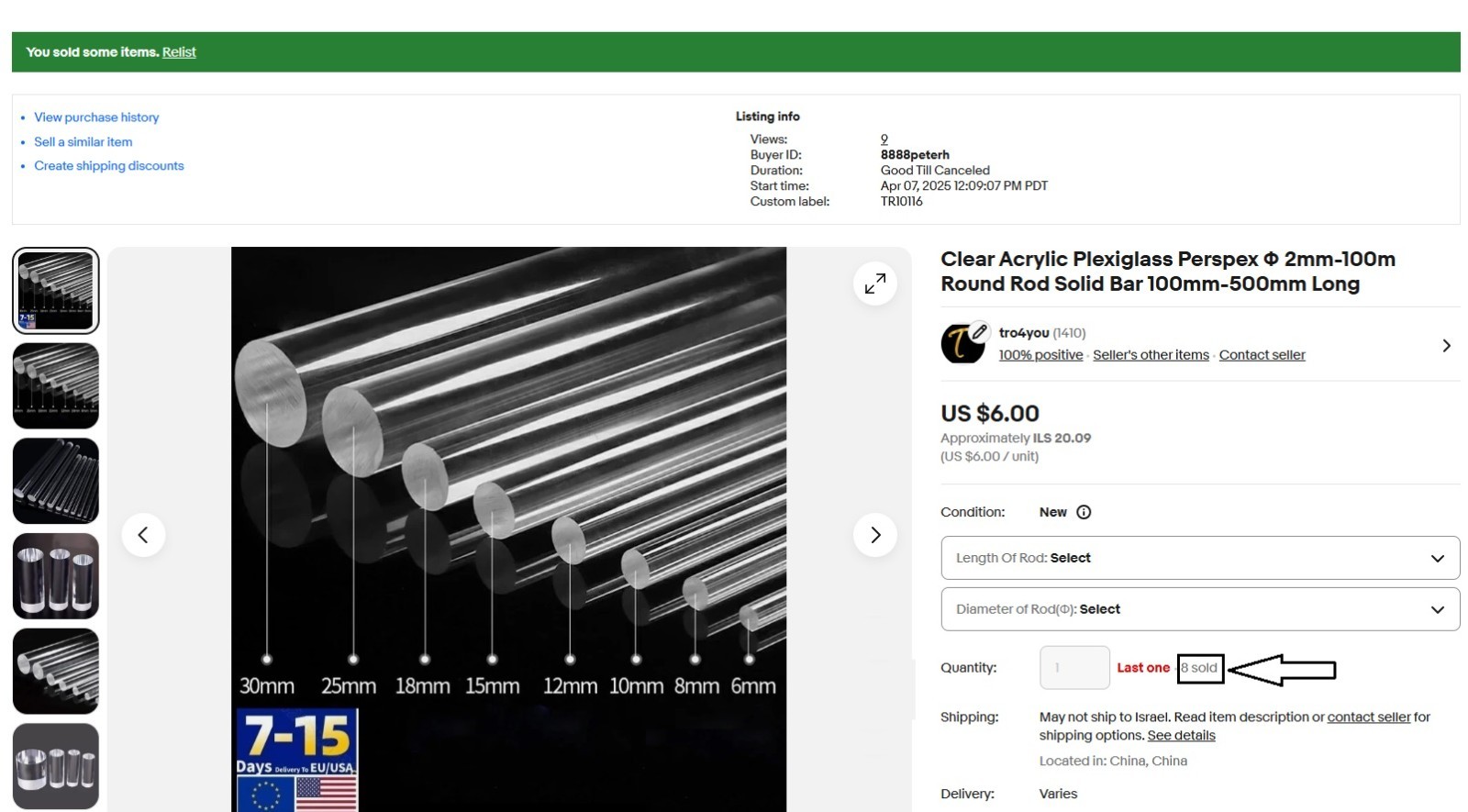Open the Length Of Rod dropdown

coord(1199,558)
